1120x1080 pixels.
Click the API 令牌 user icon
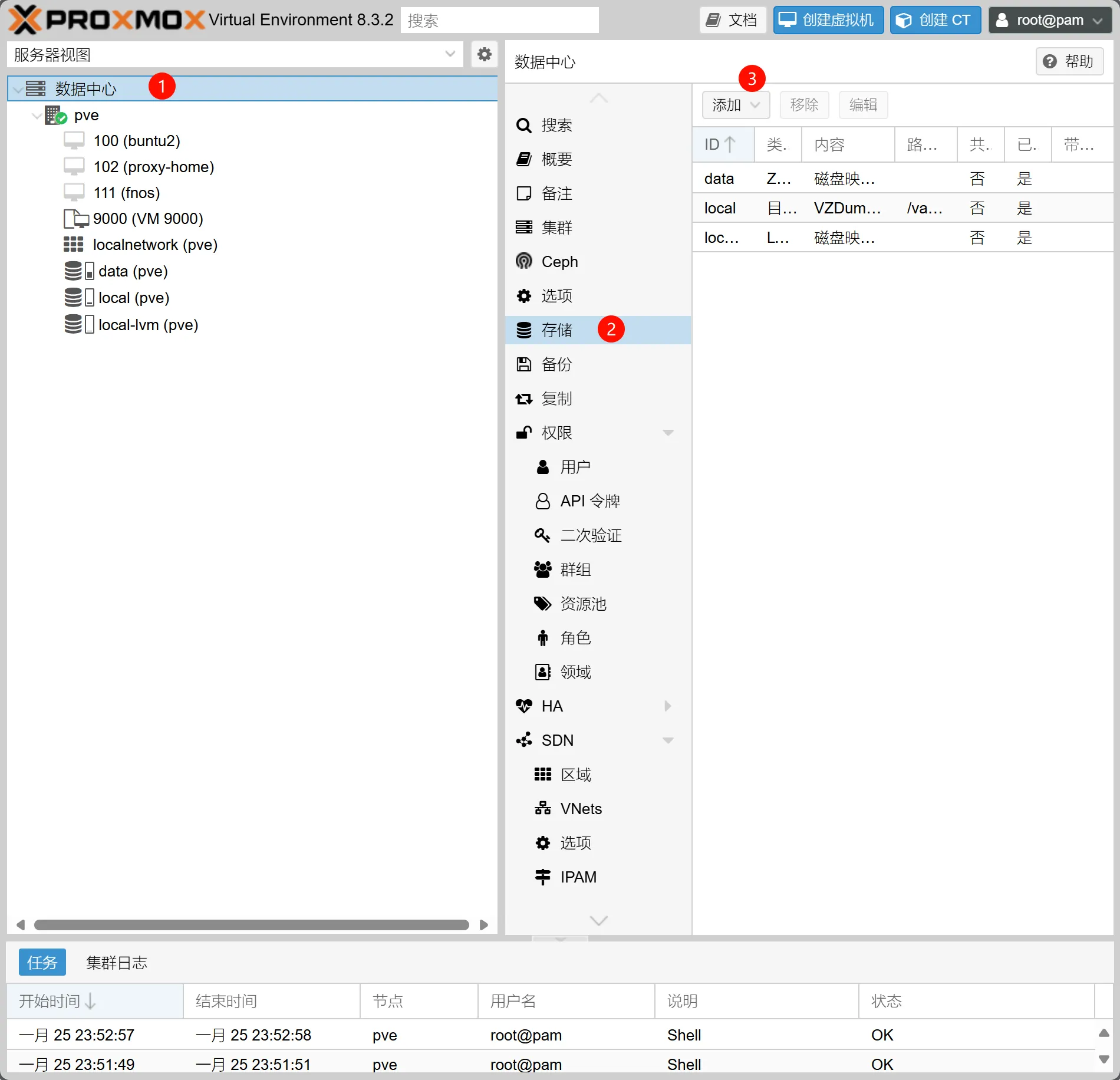pos(542,501)
